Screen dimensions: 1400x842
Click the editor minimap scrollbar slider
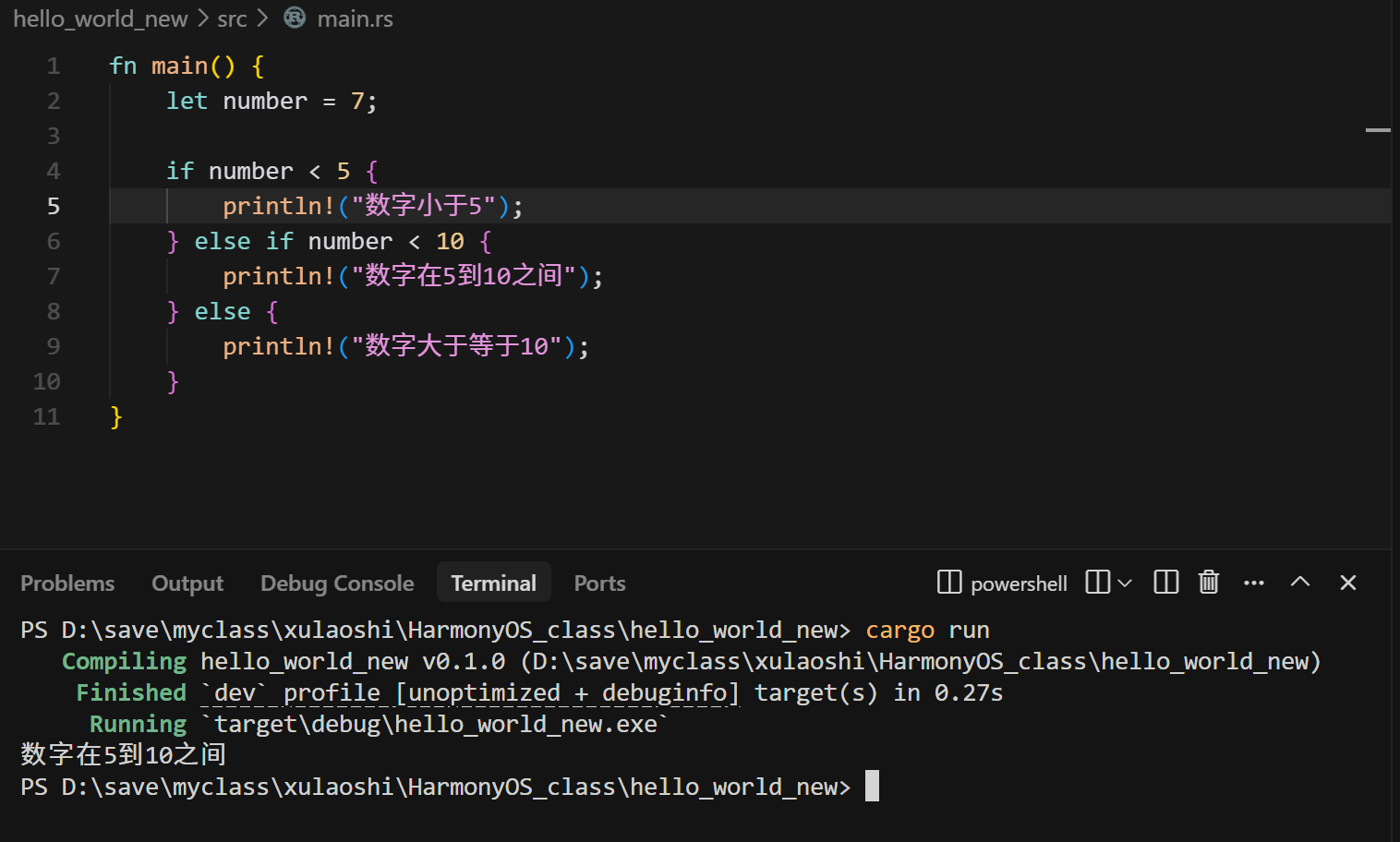tap(1378, 130)
